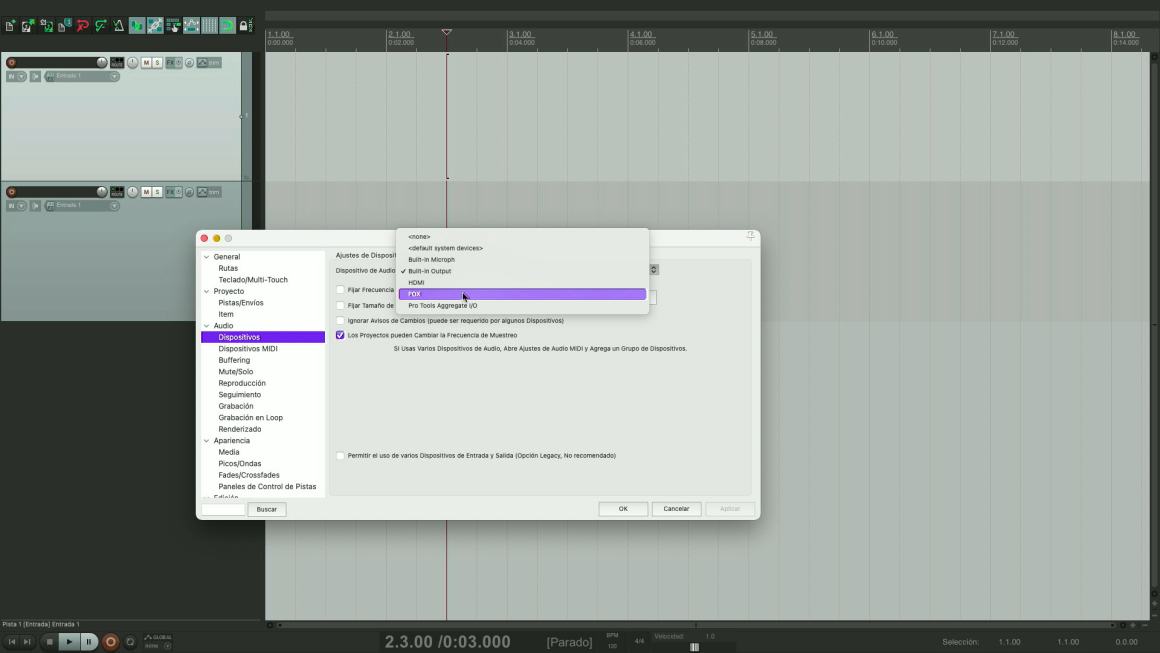This screenshot has width=1160, height=653.
Task: Toggle the toolbar lock icon
Action: click(x=246, y=25)
